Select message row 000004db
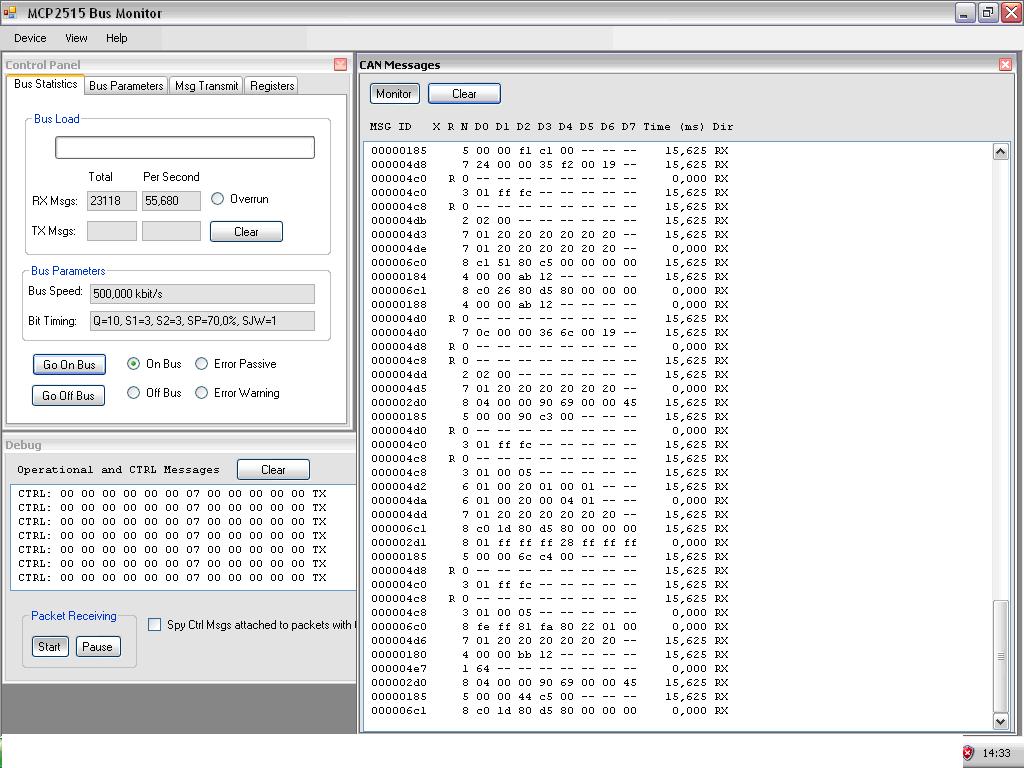Image resolution: width=1024 pixels, height=768 pixels. tap(550, 221)
